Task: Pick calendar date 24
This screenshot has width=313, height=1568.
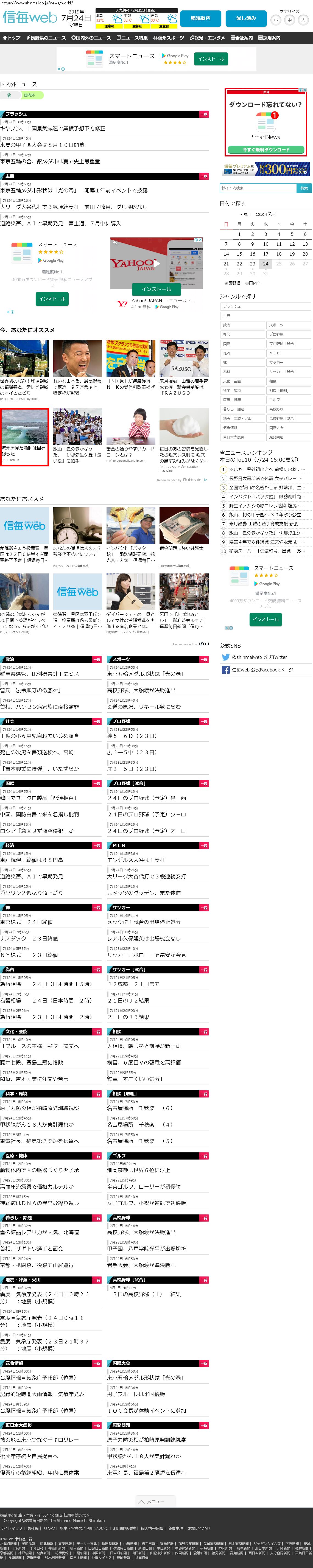Action: [266, 264]
